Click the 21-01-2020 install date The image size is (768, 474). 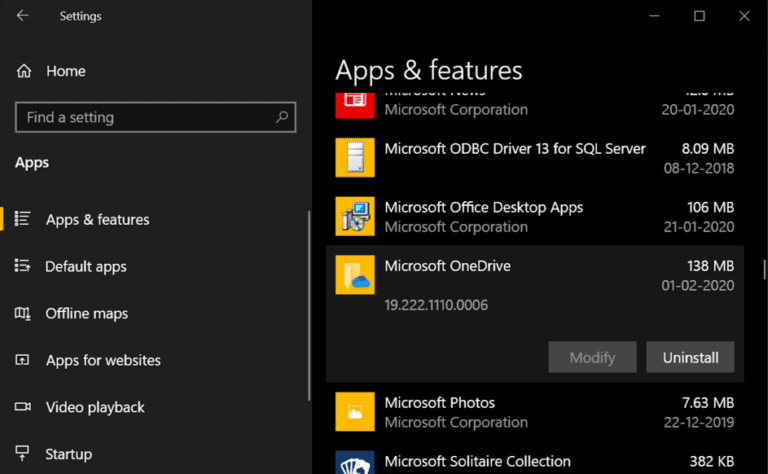pos(698,227)
